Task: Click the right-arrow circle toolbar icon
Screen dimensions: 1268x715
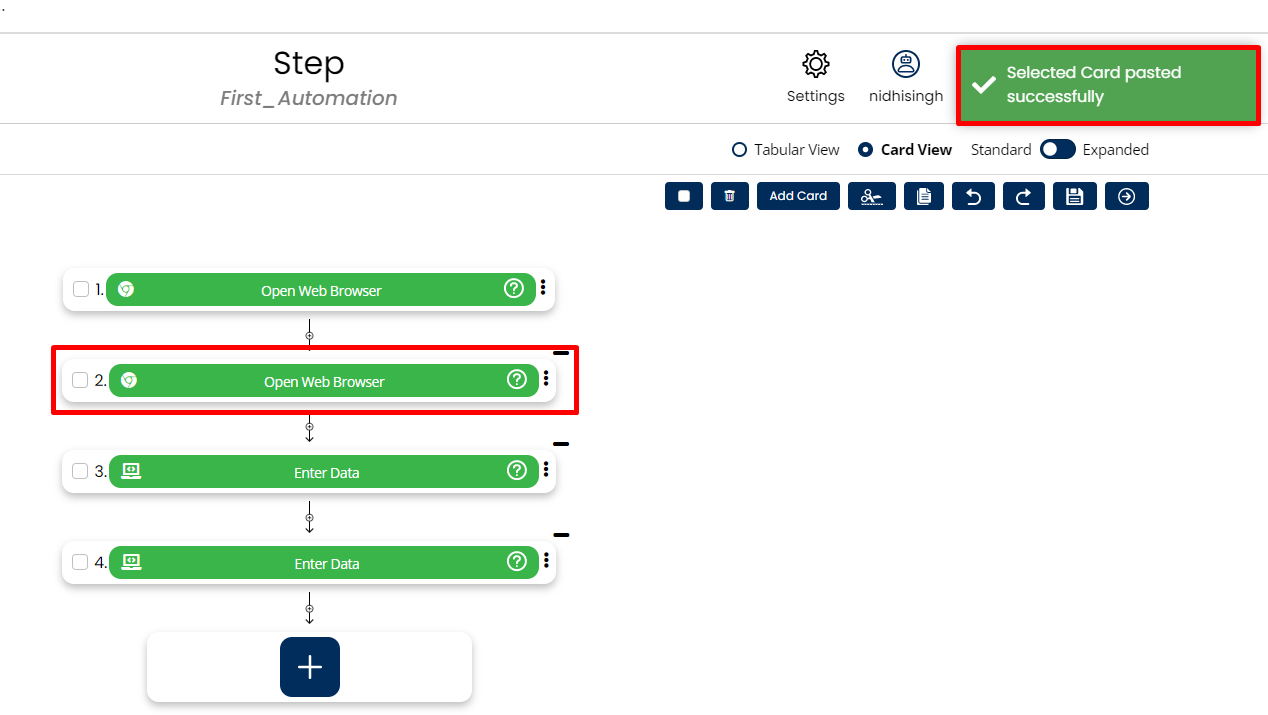Action: [1127, 196]
